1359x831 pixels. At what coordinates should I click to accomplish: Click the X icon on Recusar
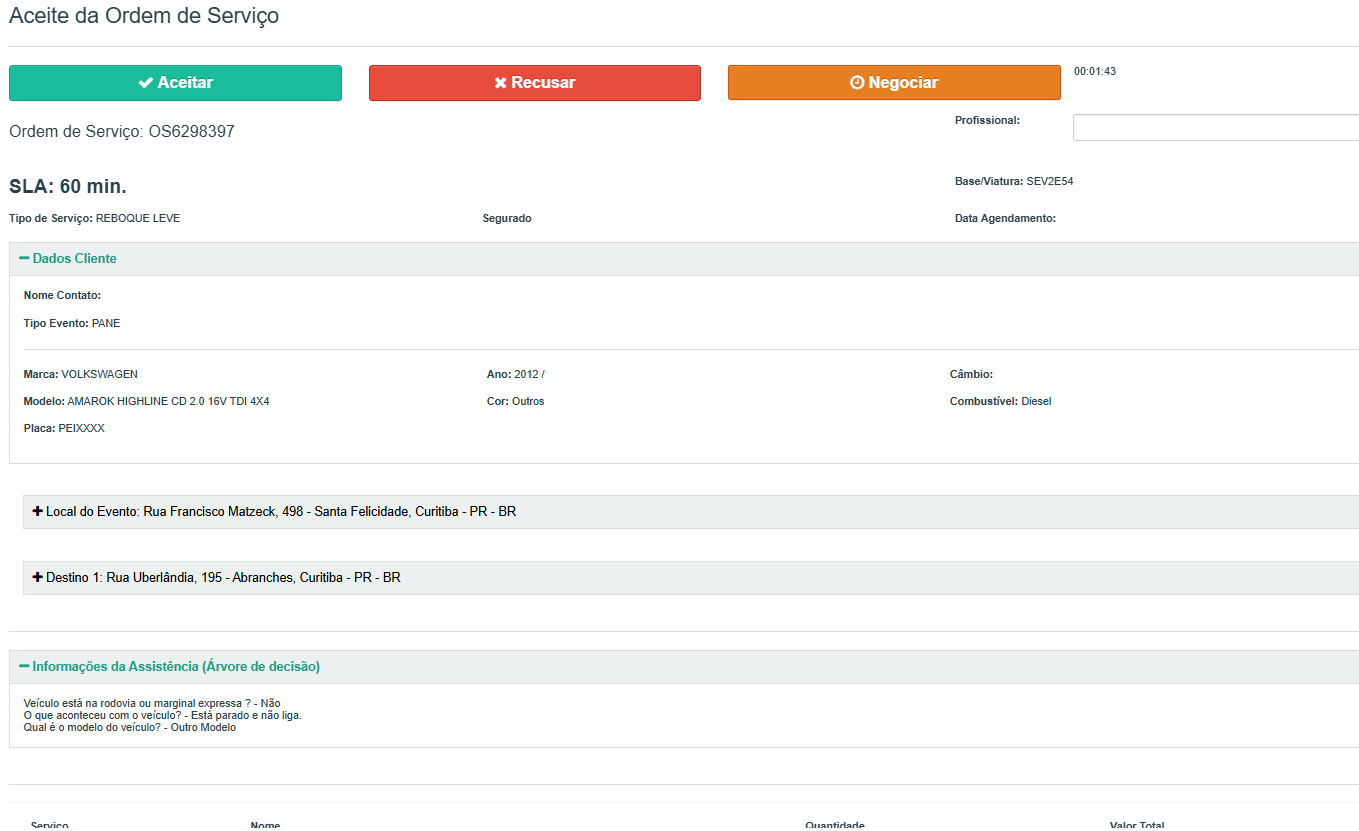pos(500,83)
